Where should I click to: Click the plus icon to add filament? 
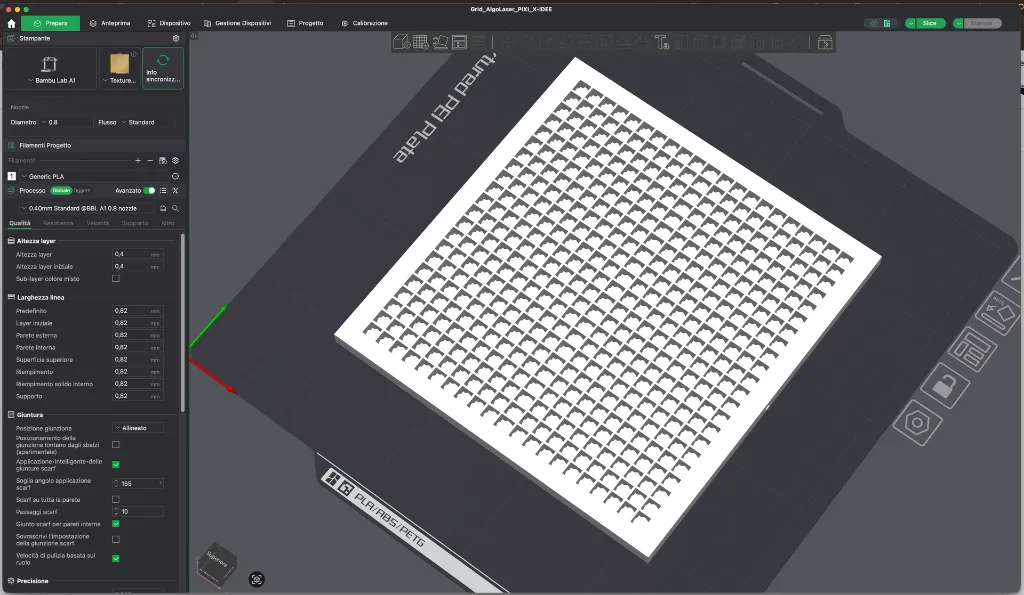pos(138,160)
